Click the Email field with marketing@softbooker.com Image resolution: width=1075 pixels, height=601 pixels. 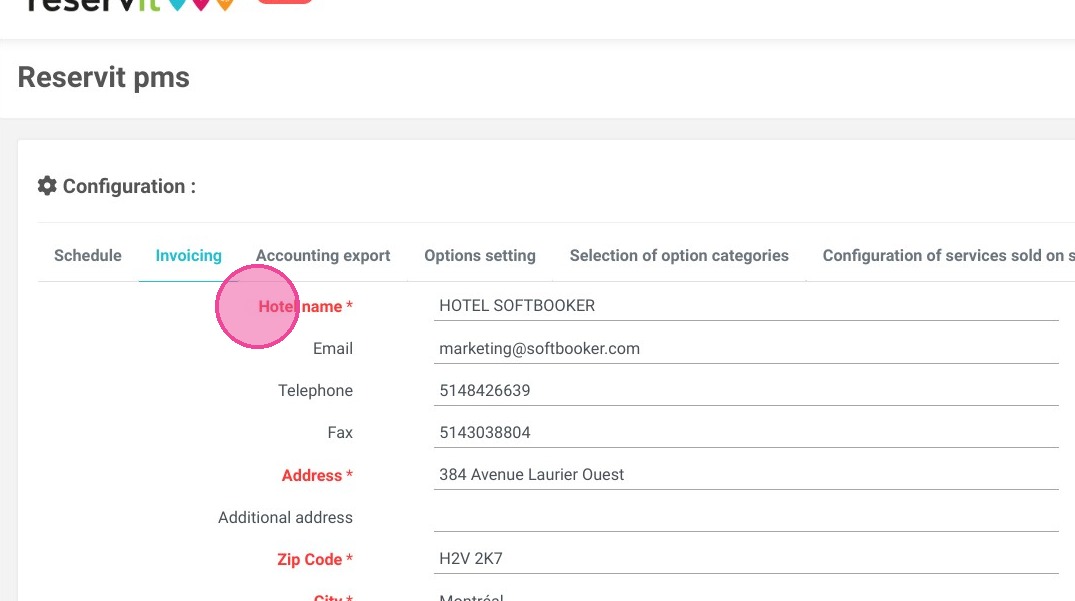[x=746, y=348]
